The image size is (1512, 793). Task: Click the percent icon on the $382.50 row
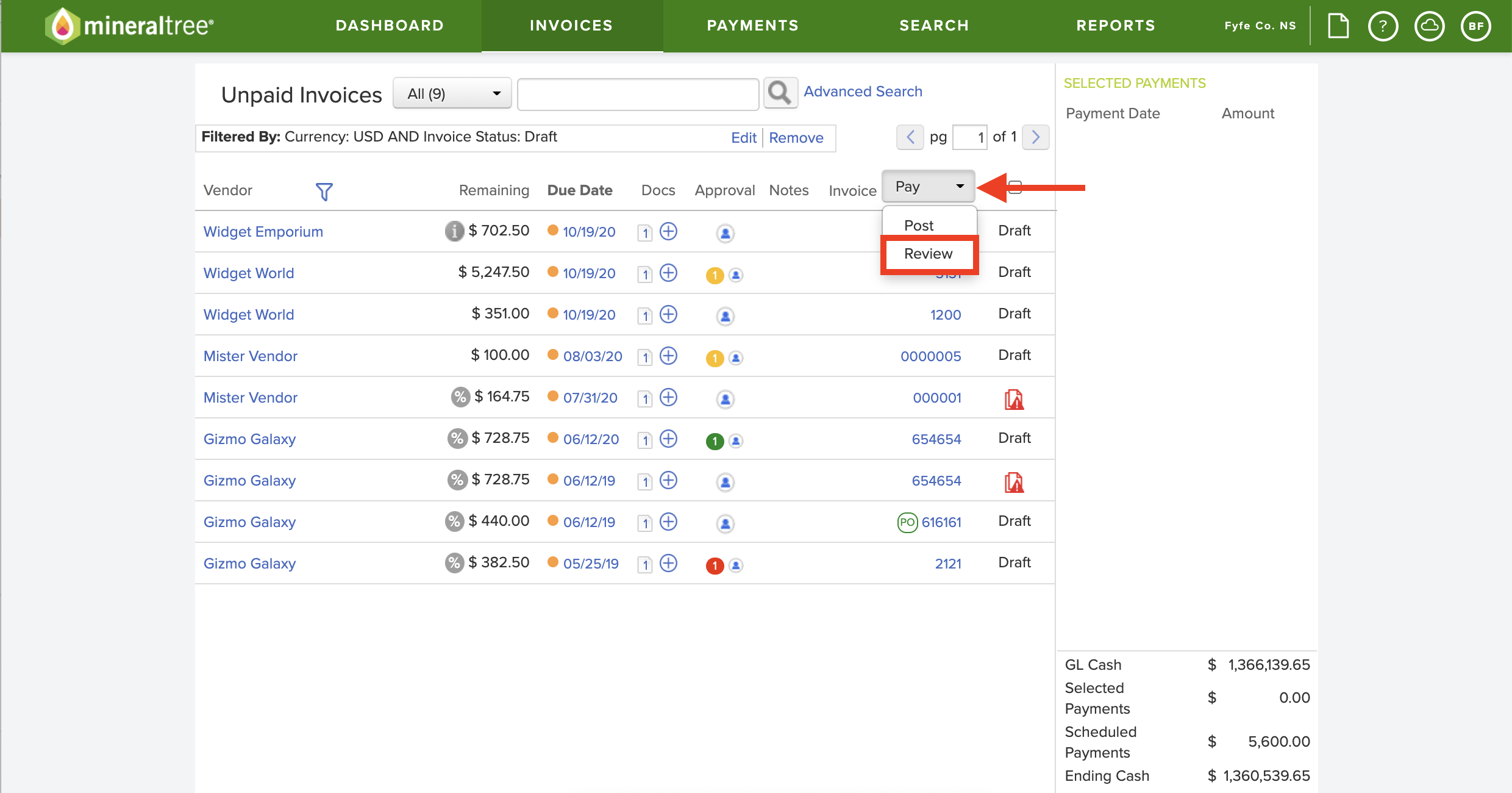454,563
